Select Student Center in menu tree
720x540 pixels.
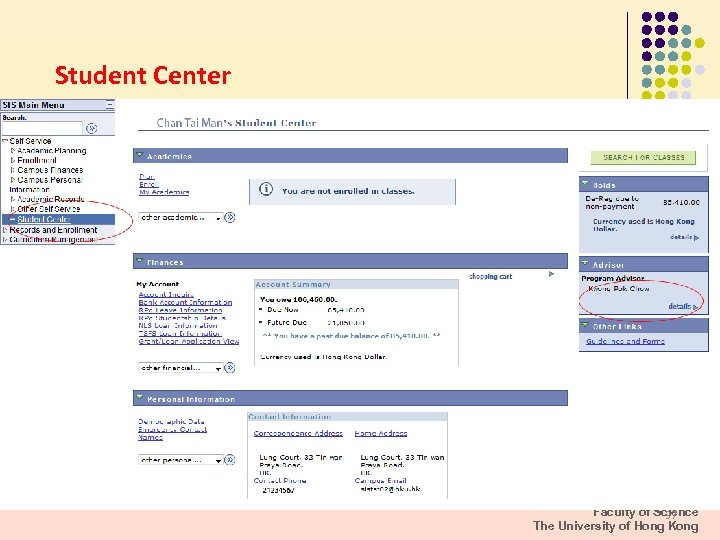pyautogui.click(x=44, y=219)
